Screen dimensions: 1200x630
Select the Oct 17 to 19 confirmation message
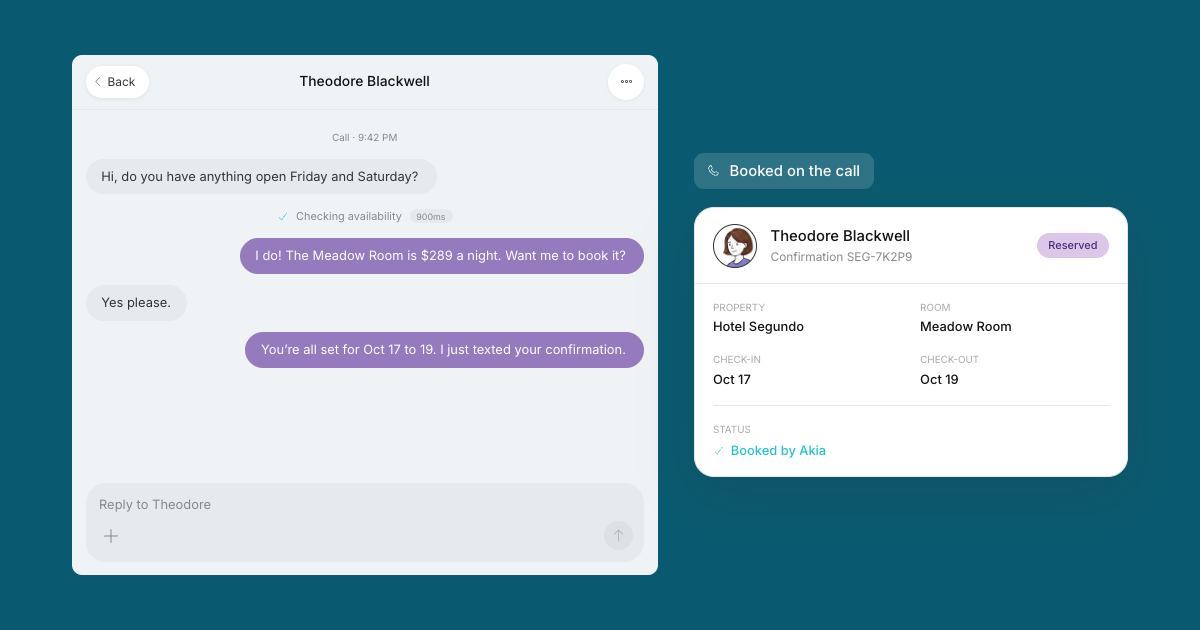tap(444, 350)
